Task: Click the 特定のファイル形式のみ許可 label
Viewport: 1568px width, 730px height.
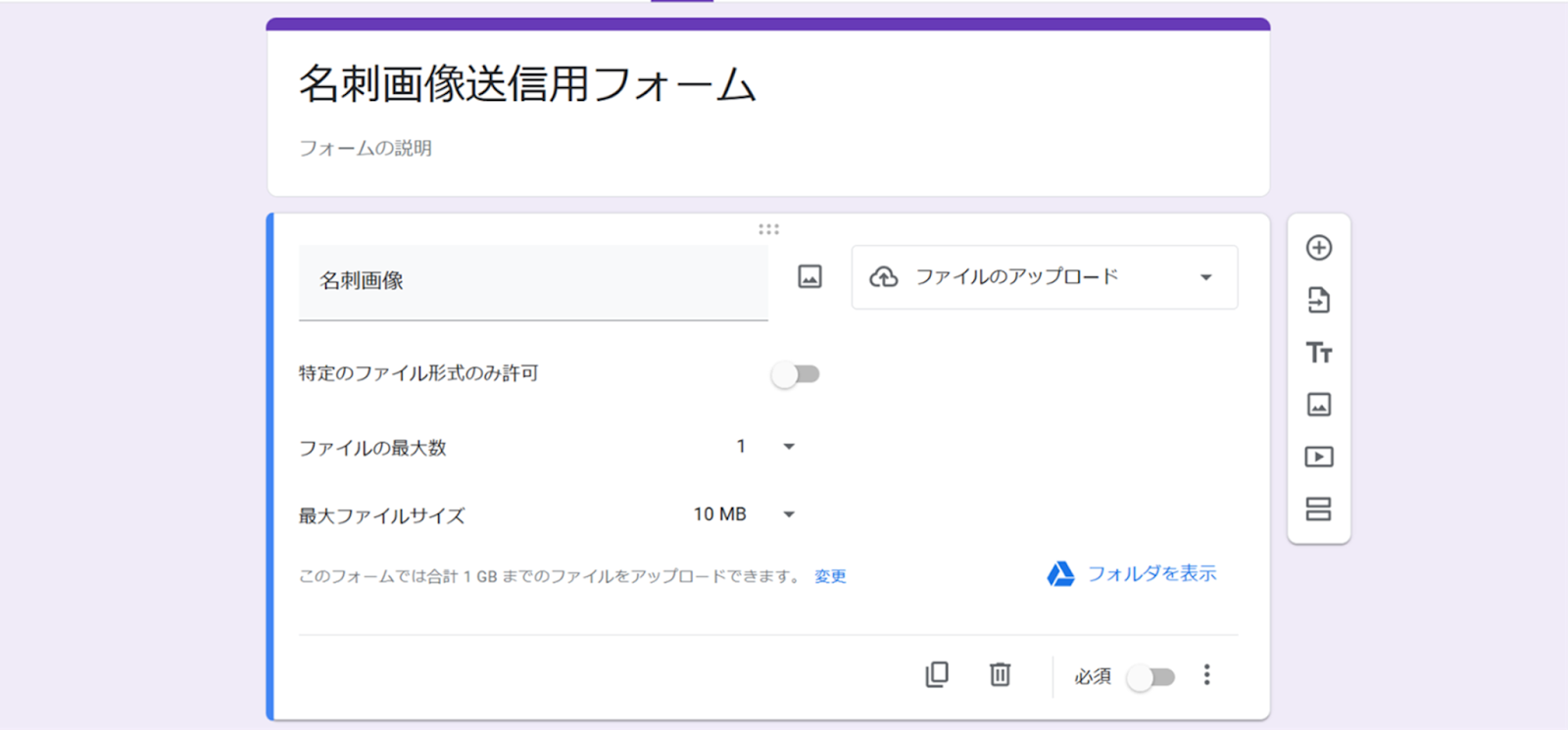Action: 418,373
